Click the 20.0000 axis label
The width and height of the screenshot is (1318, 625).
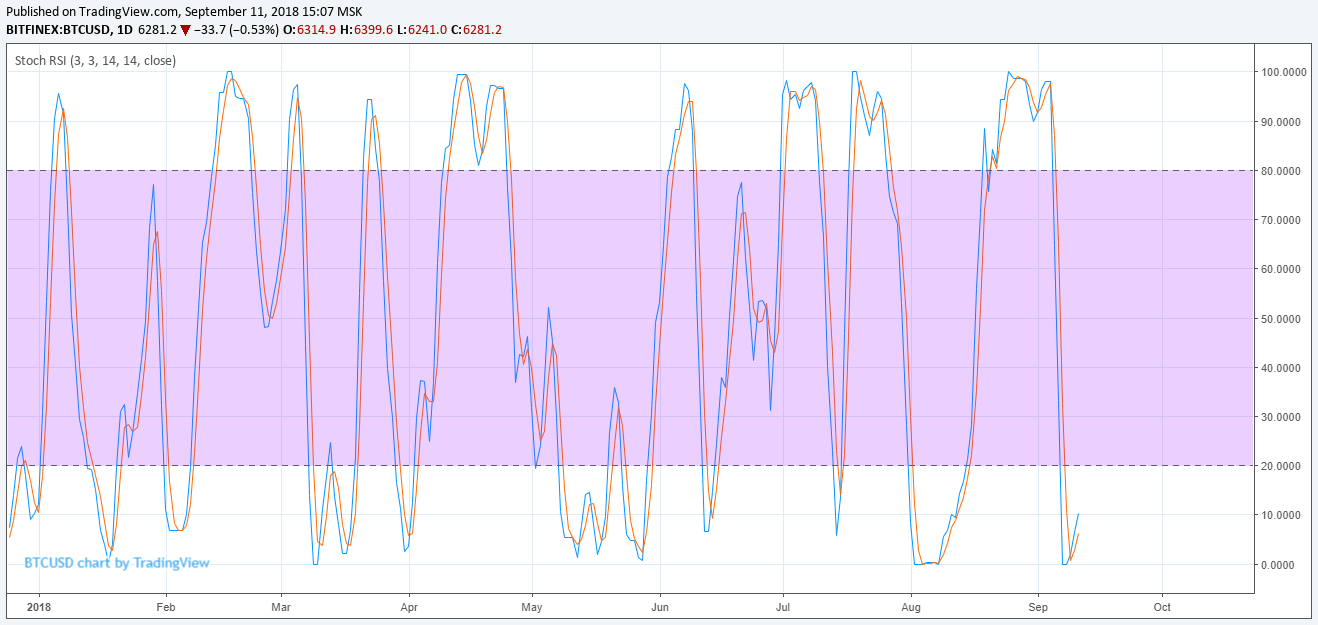1283,466
